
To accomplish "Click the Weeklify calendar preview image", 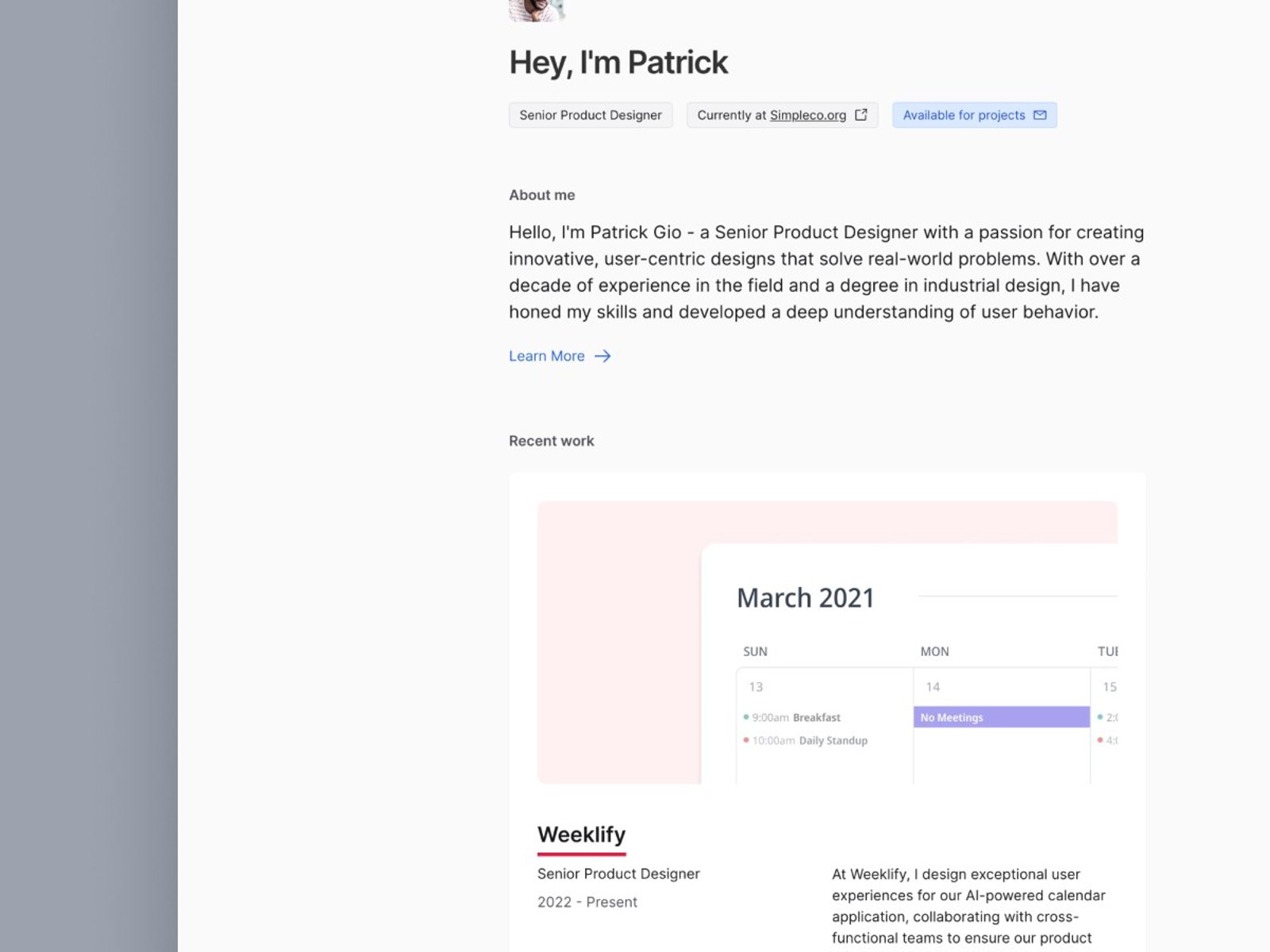I will tap(827, 643).
